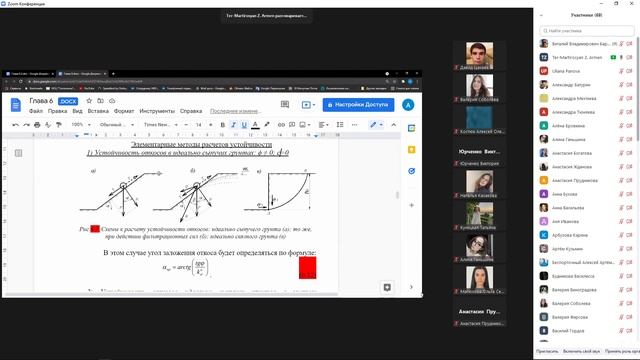Toggle camera icon for Анна Буcова
Image resolution: width=640 pixels, height=360 pixels.
(629, 194)
